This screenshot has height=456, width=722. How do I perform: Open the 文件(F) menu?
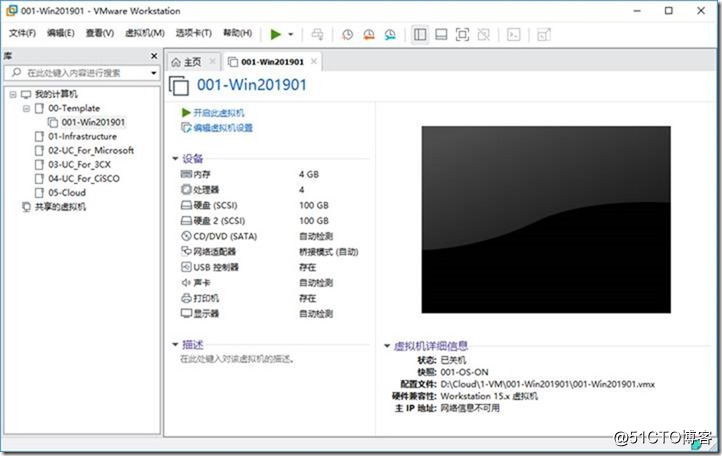pyautogui.click(x=23, y=33)
